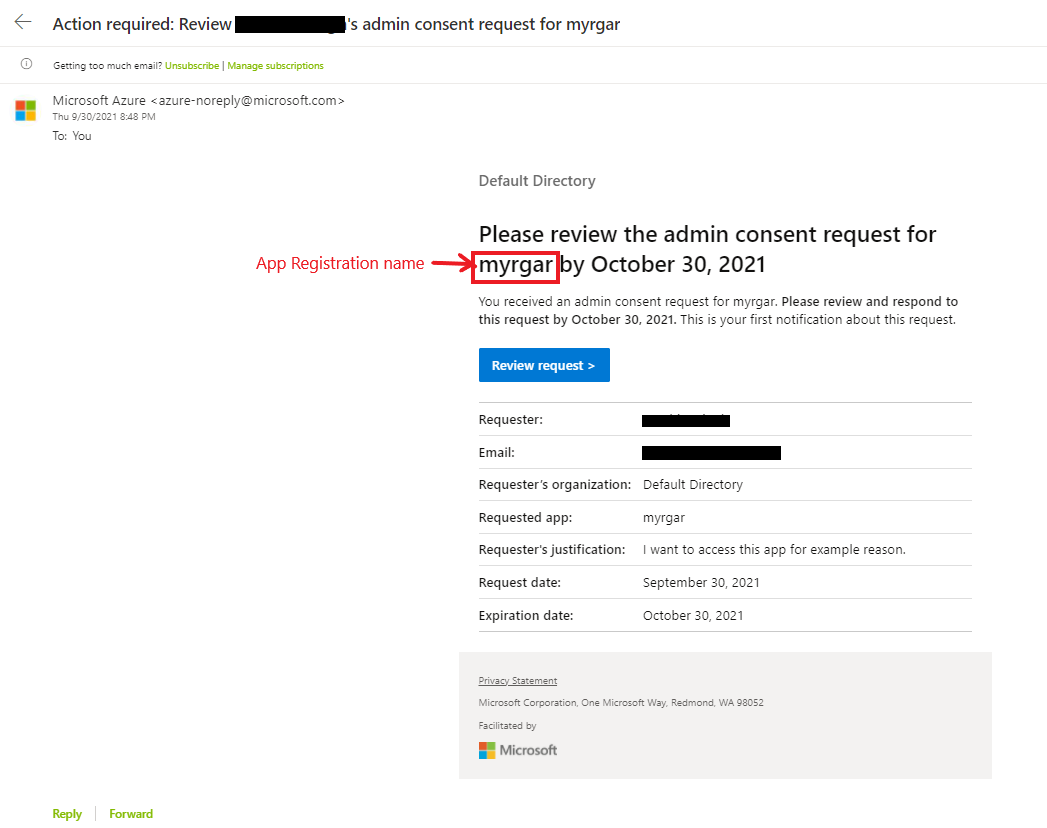The width and height of the screenshot is (1047, 828).
Task: Open the Privacy Statement link
Action: coord(517,680)
